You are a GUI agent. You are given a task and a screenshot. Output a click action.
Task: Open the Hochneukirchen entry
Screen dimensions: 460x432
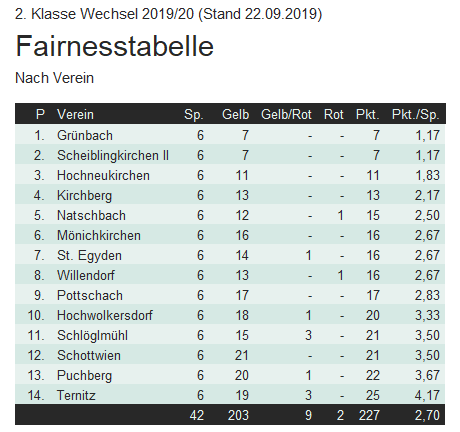click(103, 175)
